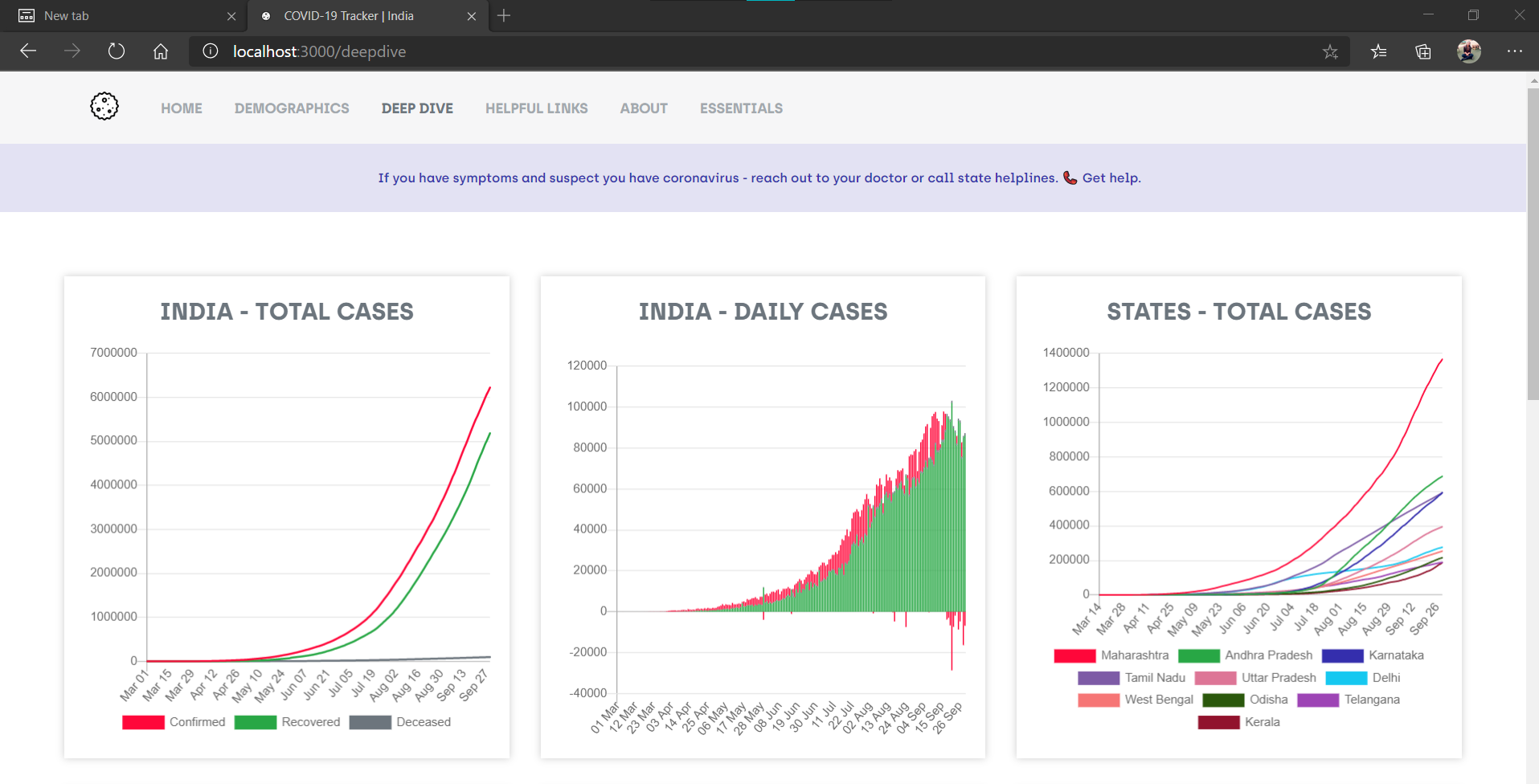
Task: Navigate to ESSENTIALS page
Action: 741,108
